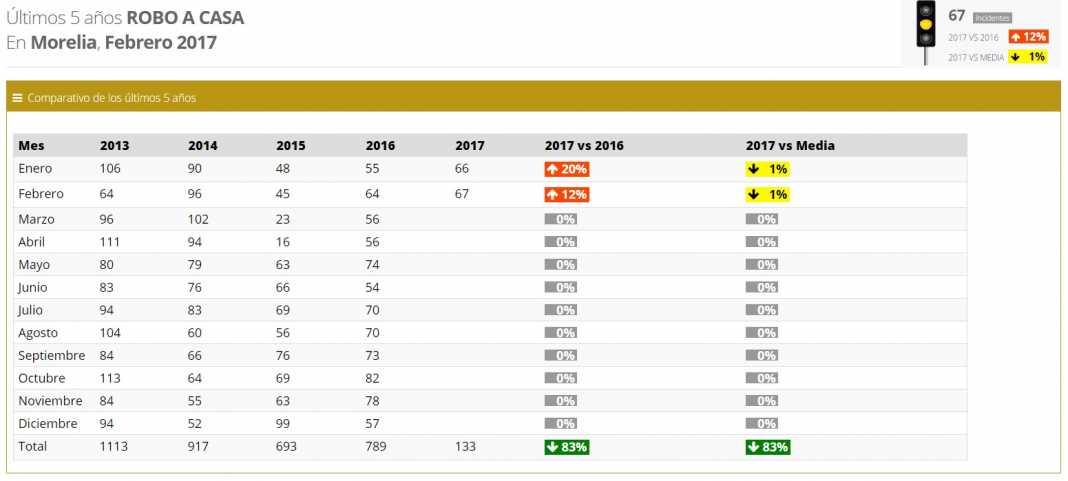Click the 1113 total value for 2013
Screen dimensions: 1068x481
click(x=114, y=447)
